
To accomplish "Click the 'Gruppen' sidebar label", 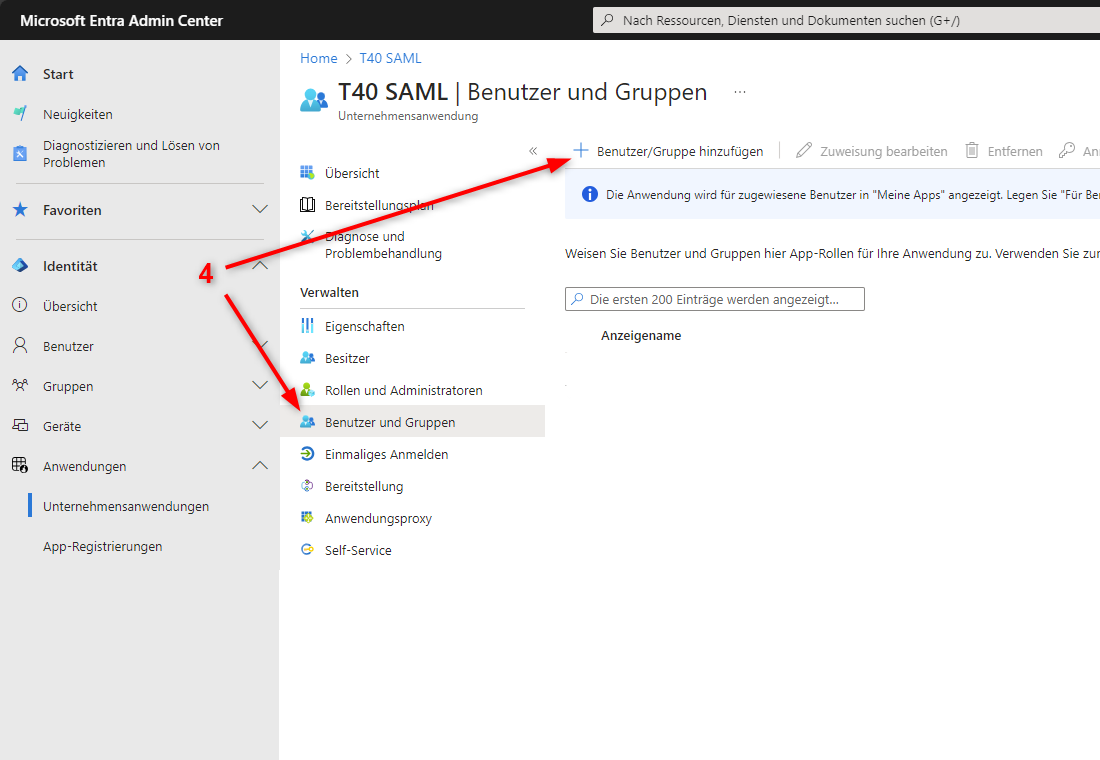I will tap(68, 386).
